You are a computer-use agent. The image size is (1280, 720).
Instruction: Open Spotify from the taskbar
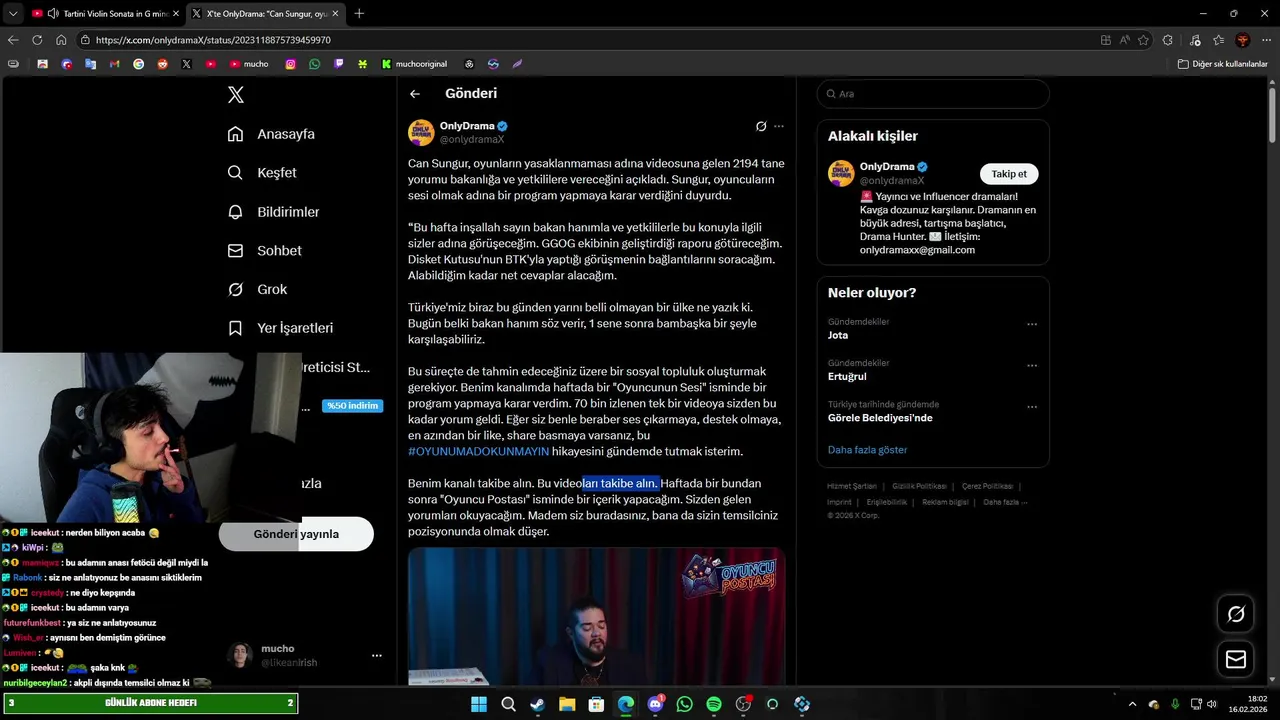(x=714, y=704)
